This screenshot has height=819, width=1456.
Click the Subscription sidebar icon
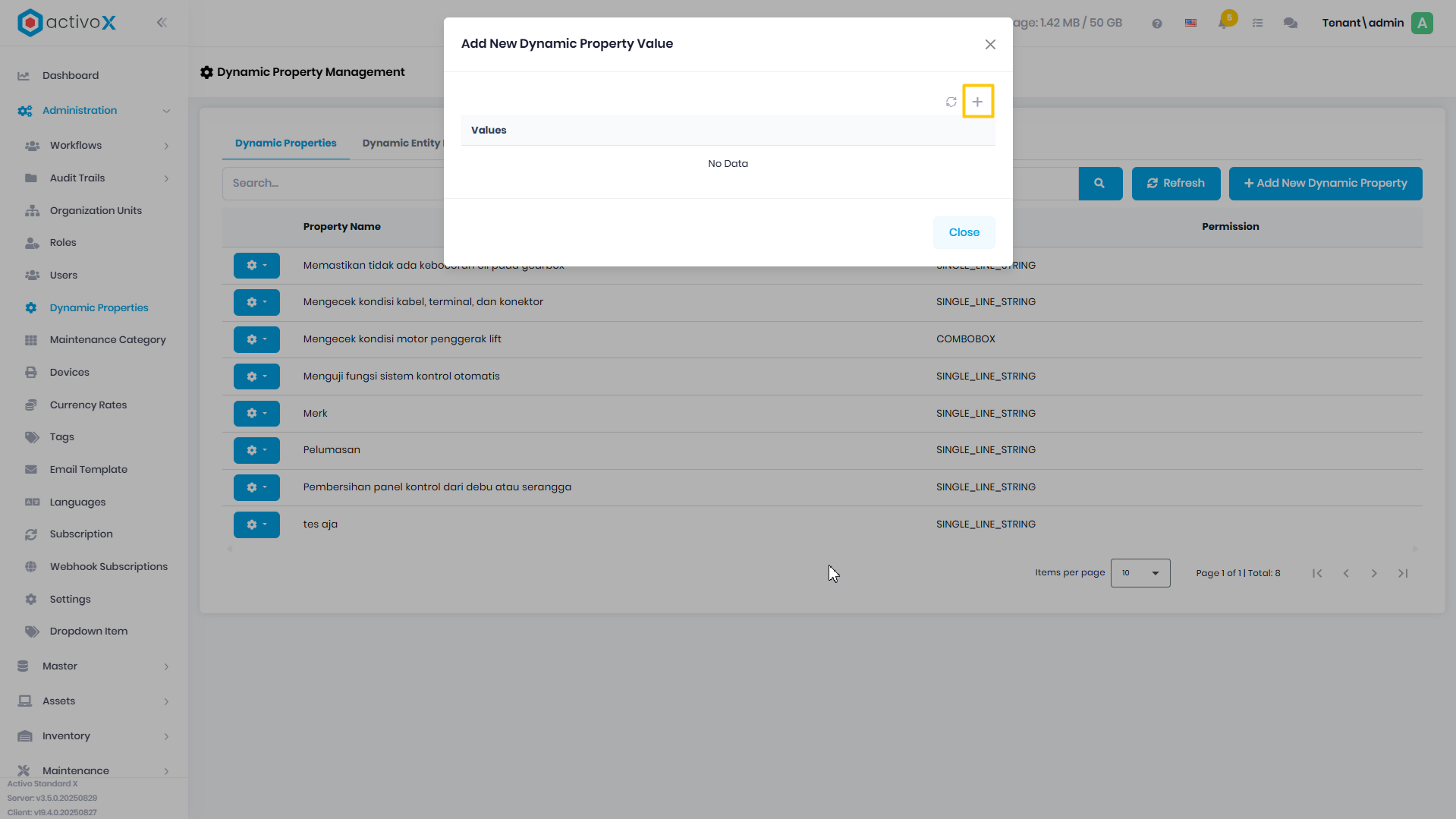31,534
